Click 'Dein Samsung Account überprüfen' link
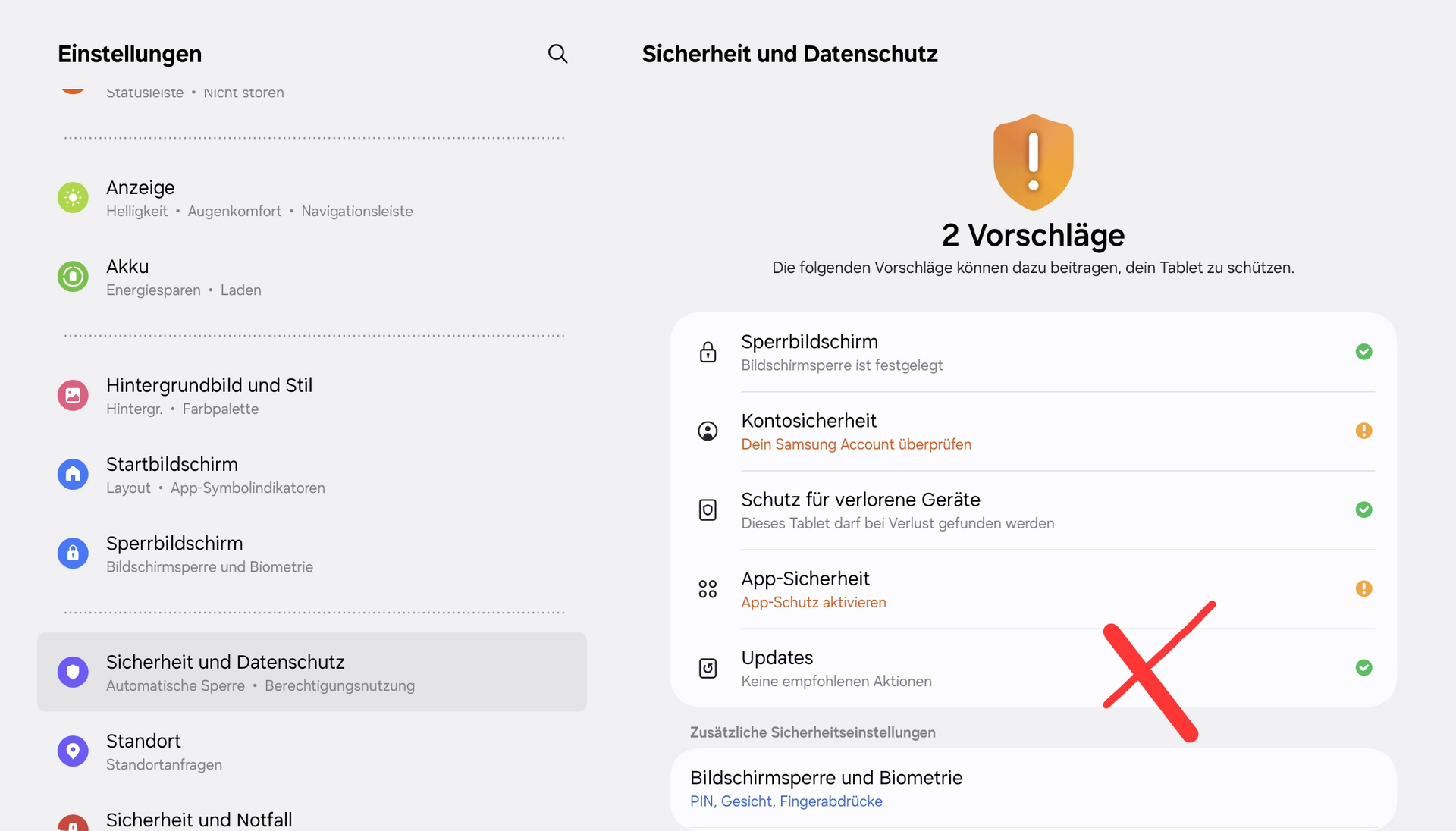This screenshot has height=831, width=1456. pyautogui.click(x=856, y=444)
